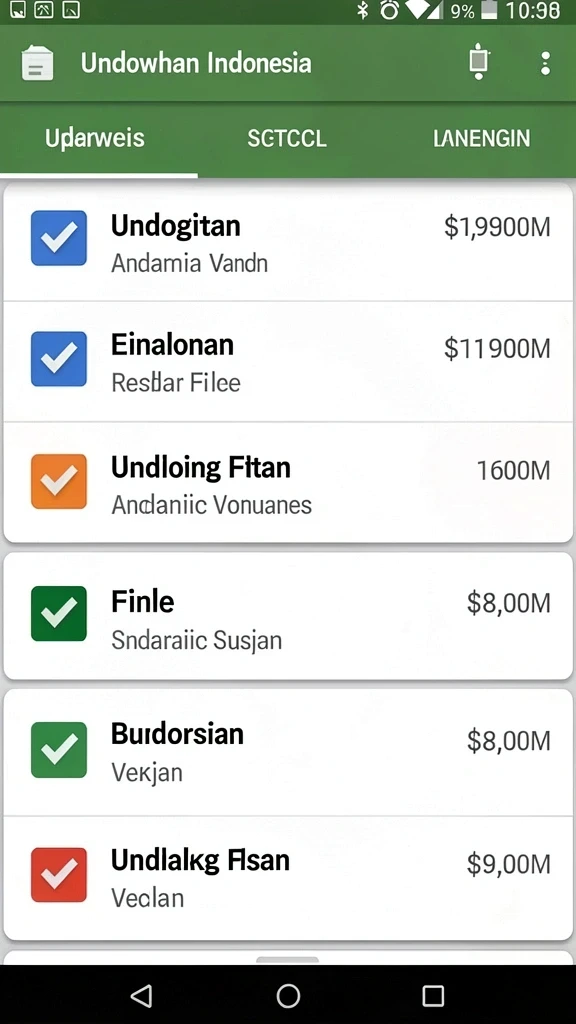Open recent apps with the square button
576x1024 pixels.
433,996
